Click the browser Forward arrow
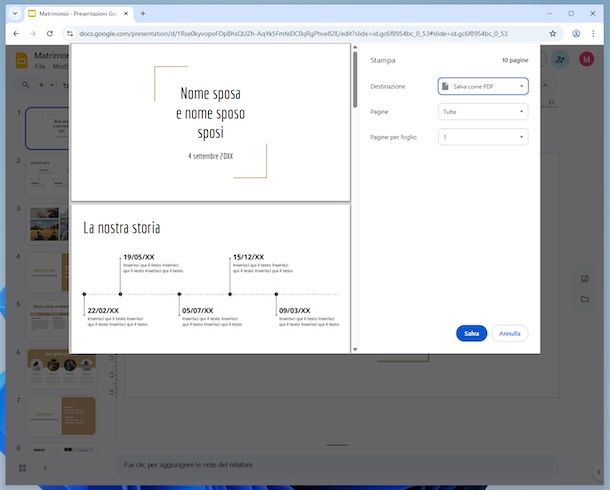This screenshot has height=490, width=610. [33, 34]
